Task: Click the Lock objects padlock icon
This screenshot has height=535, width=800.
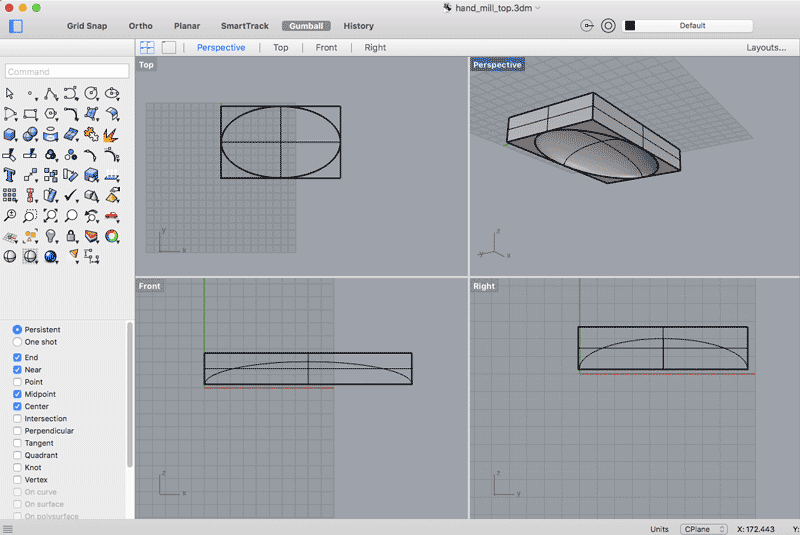Action: [71, 236]
